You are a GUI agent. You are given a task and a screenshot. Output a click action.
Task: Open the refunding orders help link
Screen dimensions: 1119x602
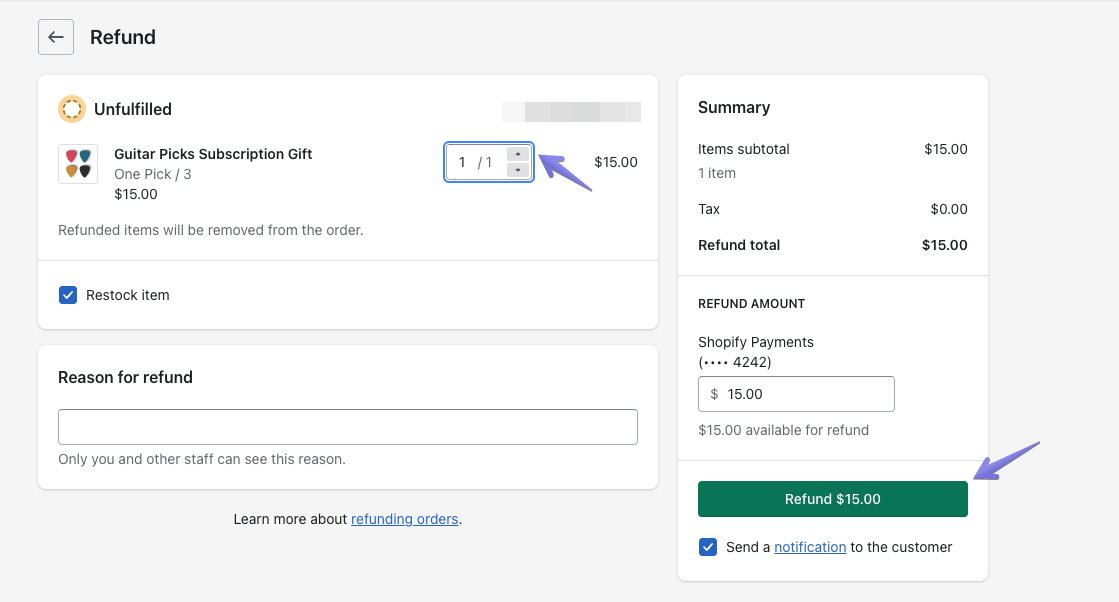click(404, 519)
